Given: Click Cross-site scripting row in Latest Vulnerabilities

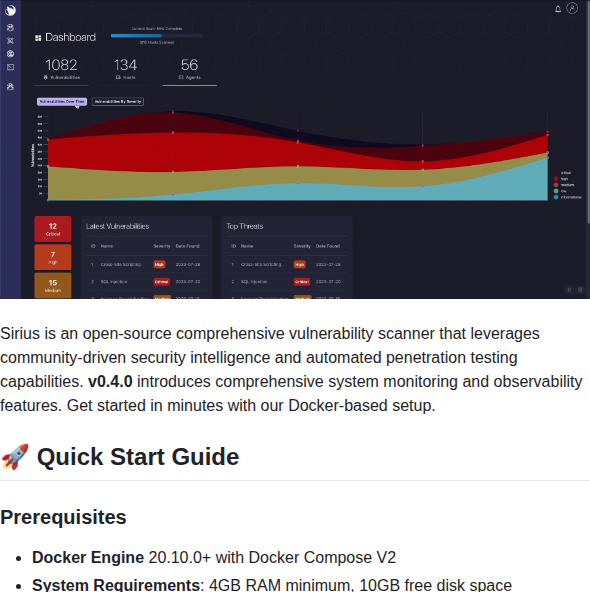Looking at the screenshot, I should coord(146,264).
